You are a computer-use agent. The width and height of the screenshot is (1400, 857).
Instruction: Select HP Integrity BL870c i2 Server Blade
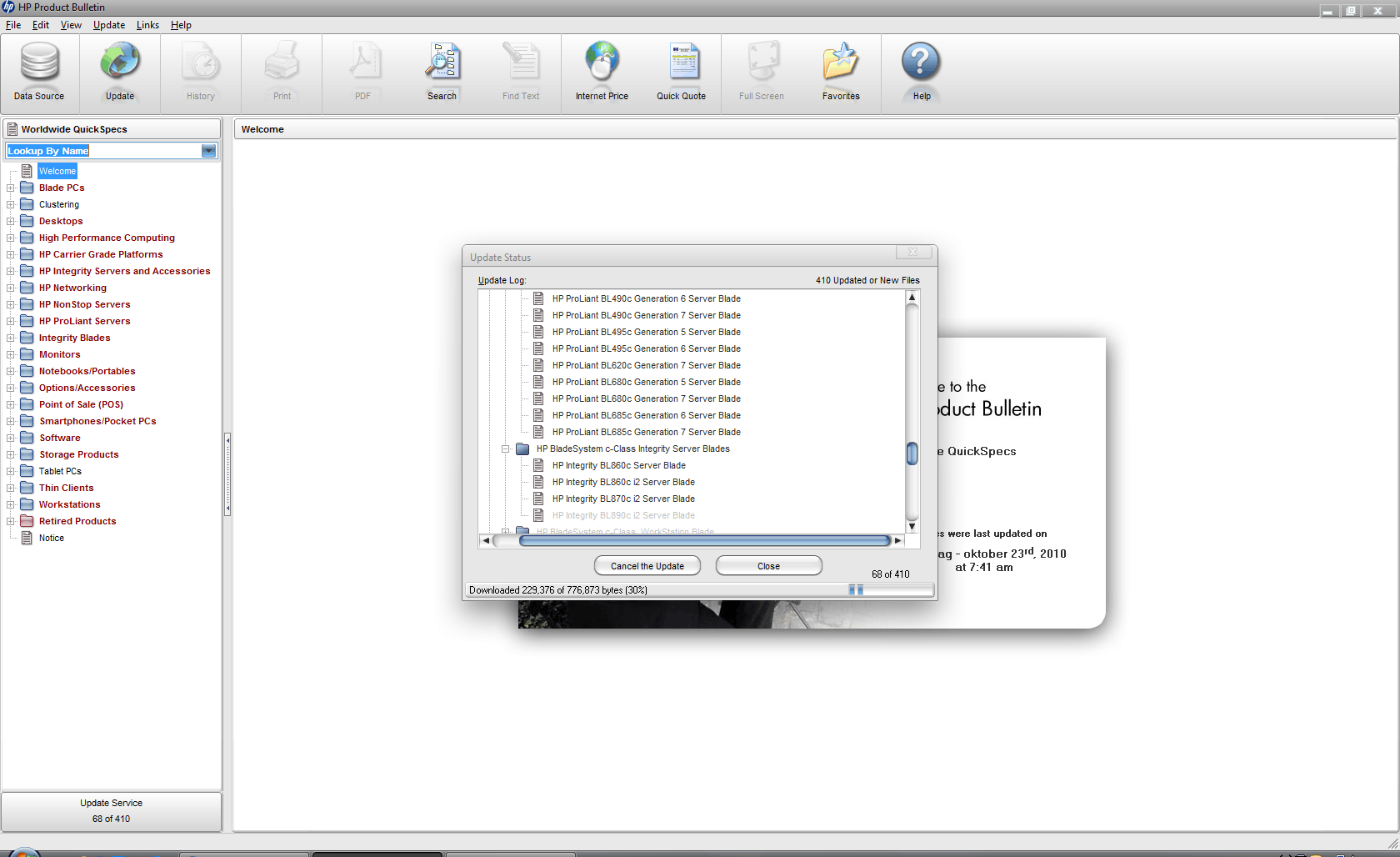coord(623,499)
